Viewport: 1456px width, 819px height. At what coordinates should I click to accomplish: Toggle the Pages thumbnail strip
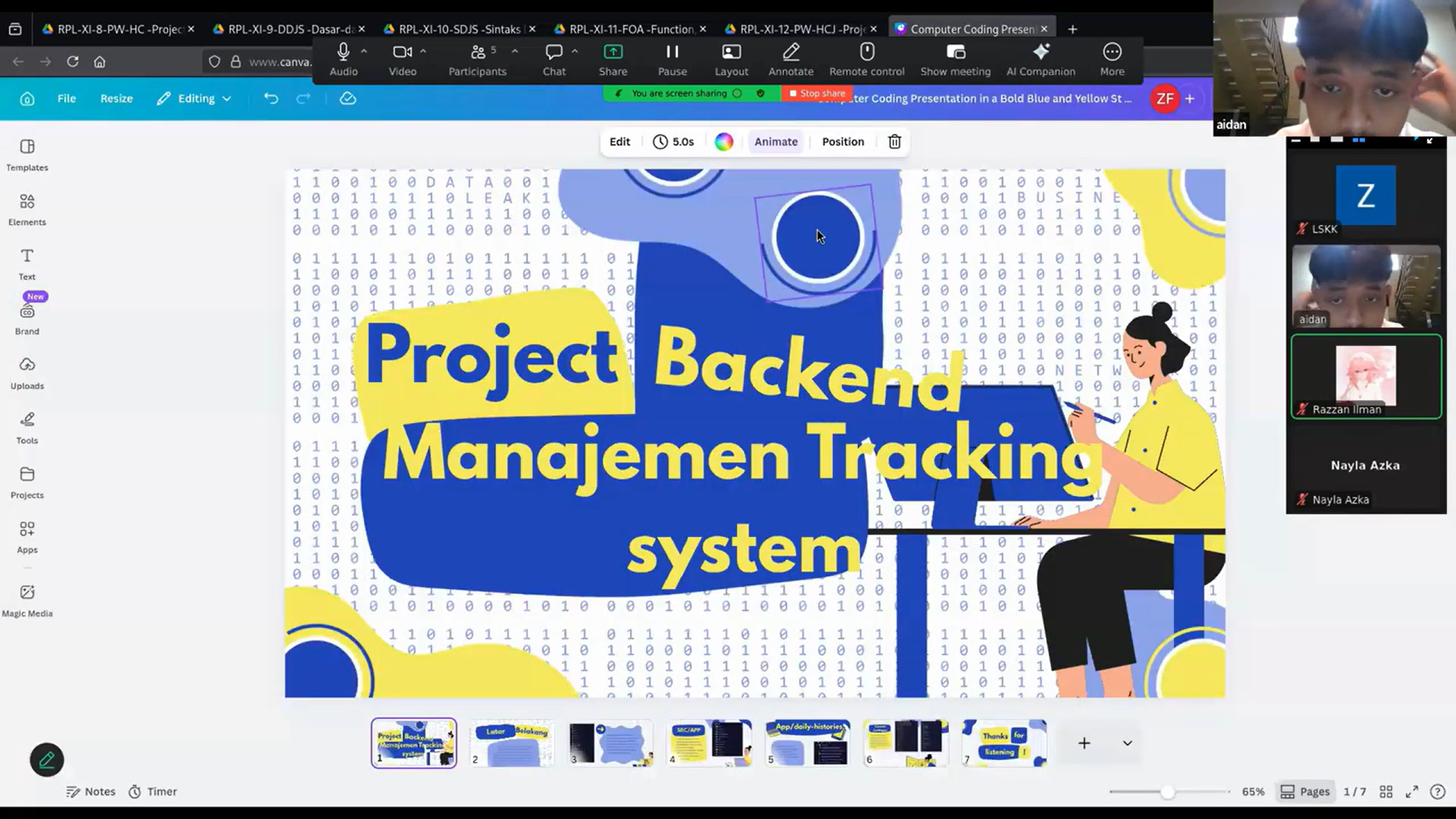click(1305, 792)
